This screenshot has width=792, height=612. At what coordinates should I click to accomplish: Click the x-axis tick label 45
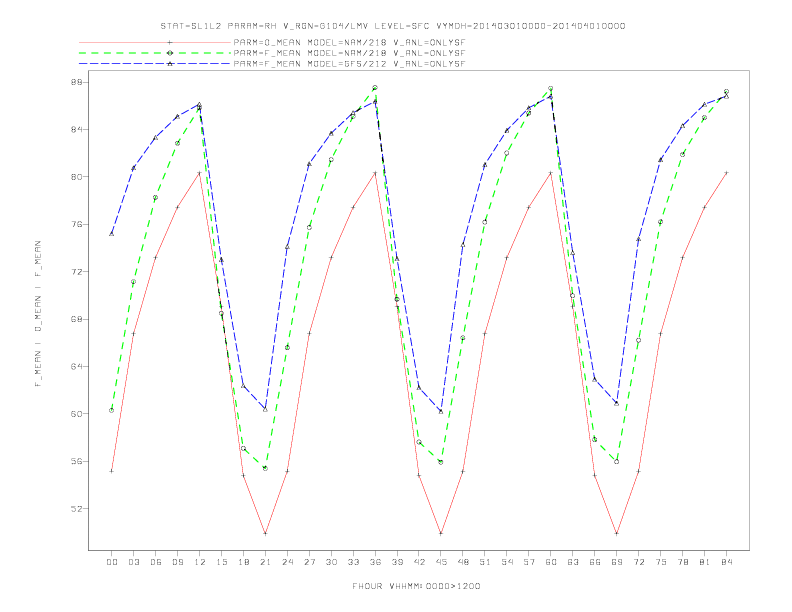pos(441,562)
